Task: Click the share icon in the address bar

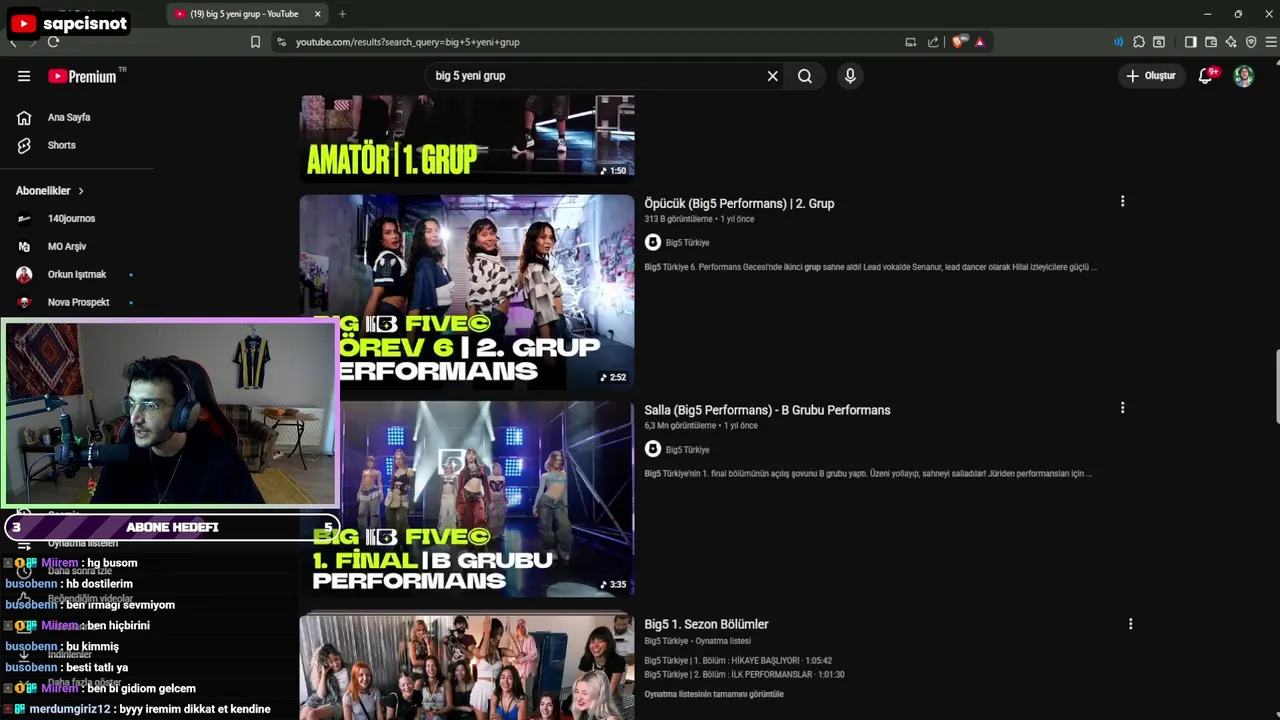Action: point(933,42)
